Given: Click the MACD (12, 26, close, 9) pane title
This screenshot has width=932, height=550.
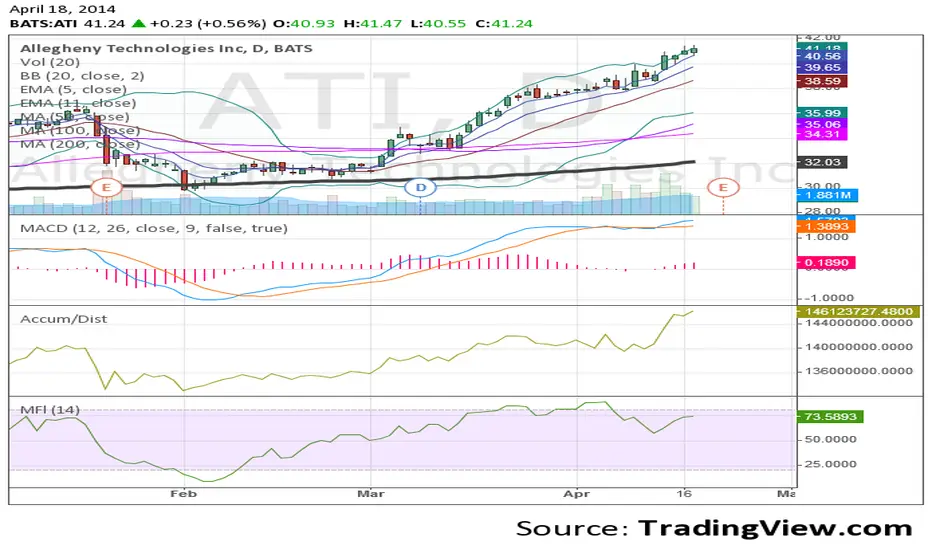Looking at the screenshot, I should [154, 228].
